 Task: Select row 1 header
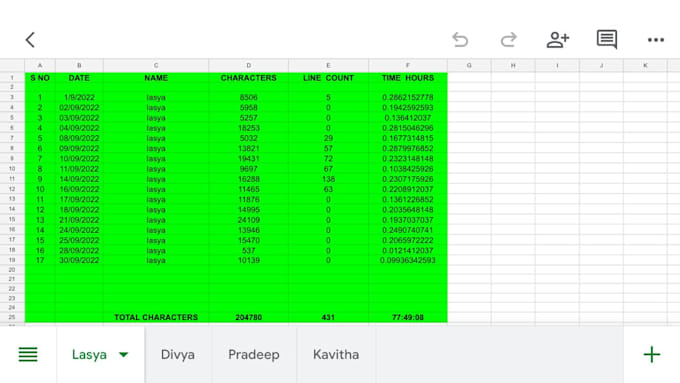[12, 78]
